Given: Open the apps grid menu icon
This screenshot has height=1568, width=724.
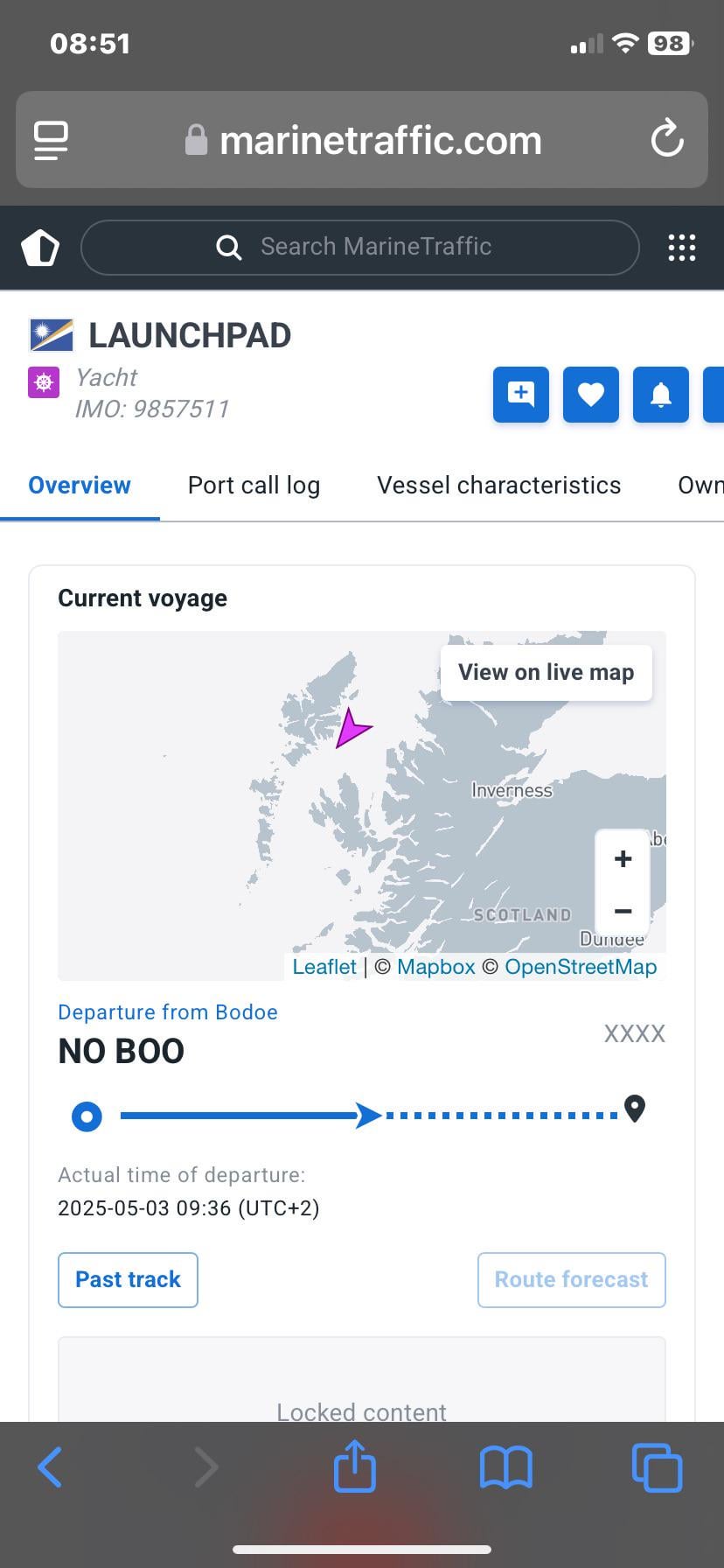Looking at the screenshot, I should pos(682,248).
